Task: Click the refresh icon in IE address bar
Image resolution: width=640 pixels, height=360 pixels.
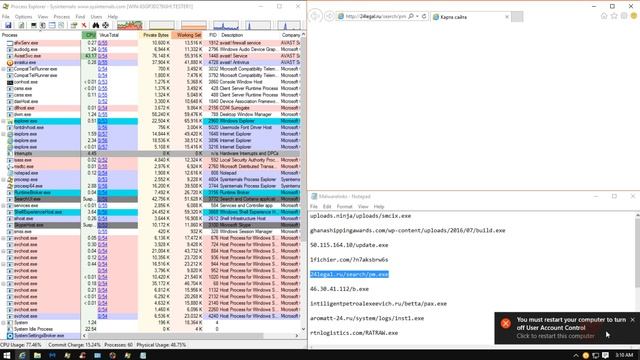Action: coord(424,16)
